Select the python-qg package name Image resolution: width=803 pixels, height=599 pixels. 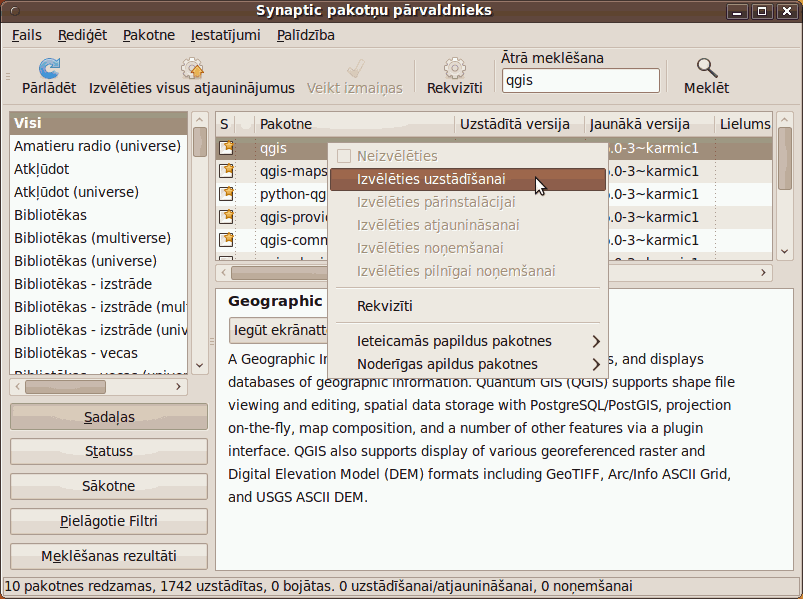293,195
